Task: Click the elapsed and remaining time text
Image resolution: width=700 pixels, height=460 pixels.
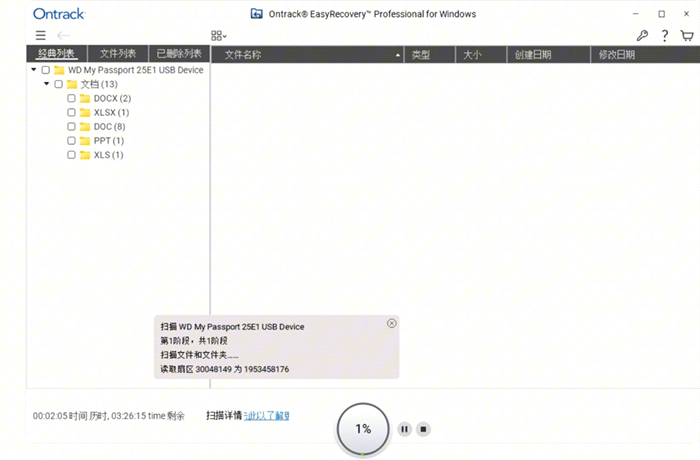Action: (108, 416)
